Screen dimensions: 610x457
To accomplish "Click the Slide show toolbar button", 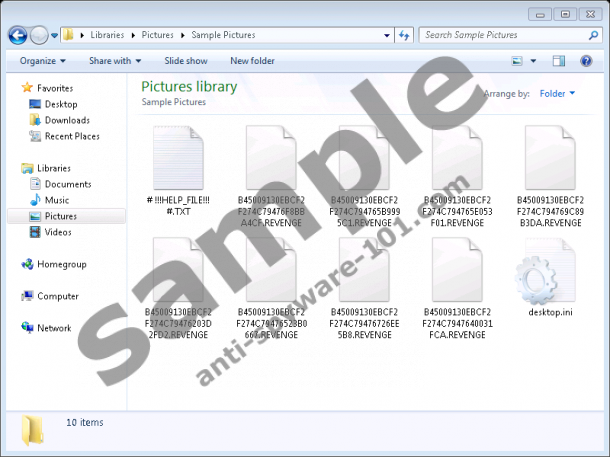I will 185,61.
